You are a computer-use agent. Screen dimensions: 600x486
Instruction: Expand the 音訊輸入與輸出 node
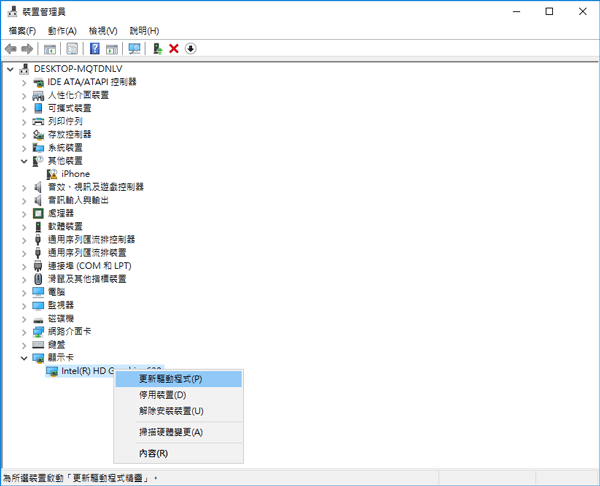(24, 201)
